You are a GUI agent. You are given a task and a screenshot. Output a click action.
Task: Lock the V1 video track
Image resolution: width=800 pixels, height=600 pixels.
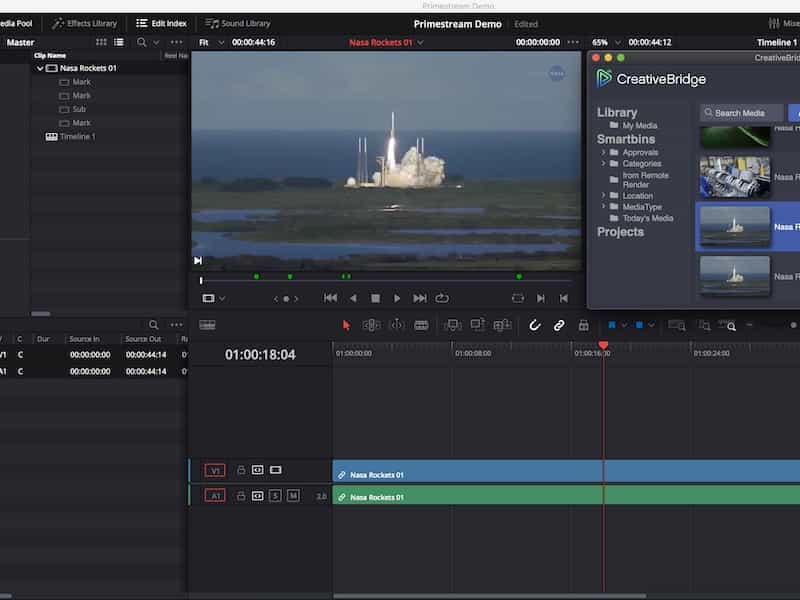241,469
